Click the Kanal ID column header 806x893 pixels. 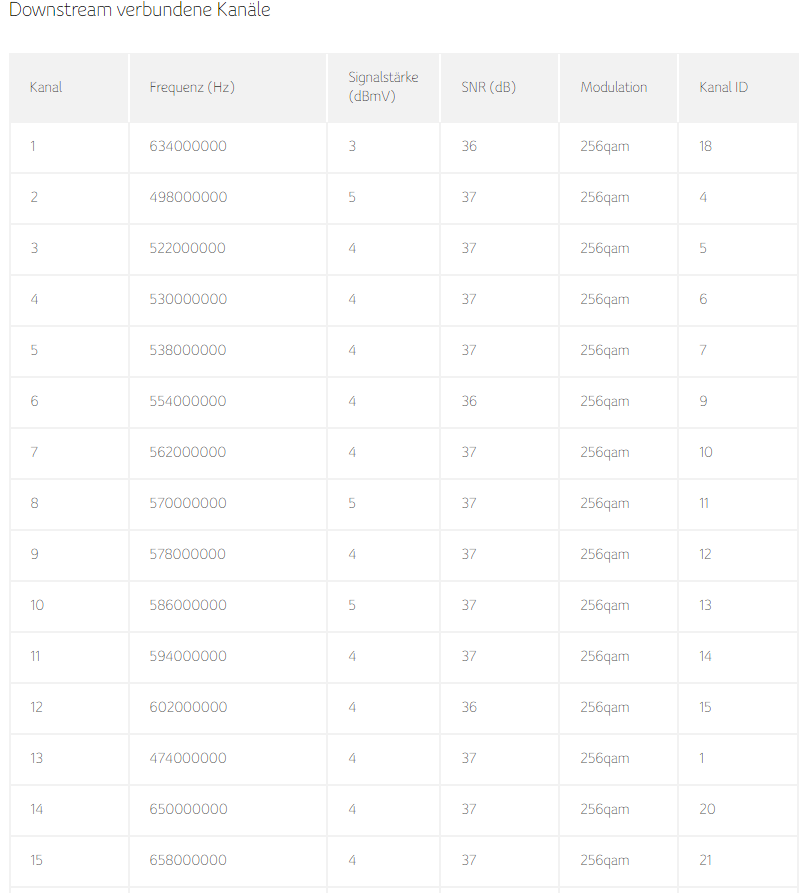(723, 87)
